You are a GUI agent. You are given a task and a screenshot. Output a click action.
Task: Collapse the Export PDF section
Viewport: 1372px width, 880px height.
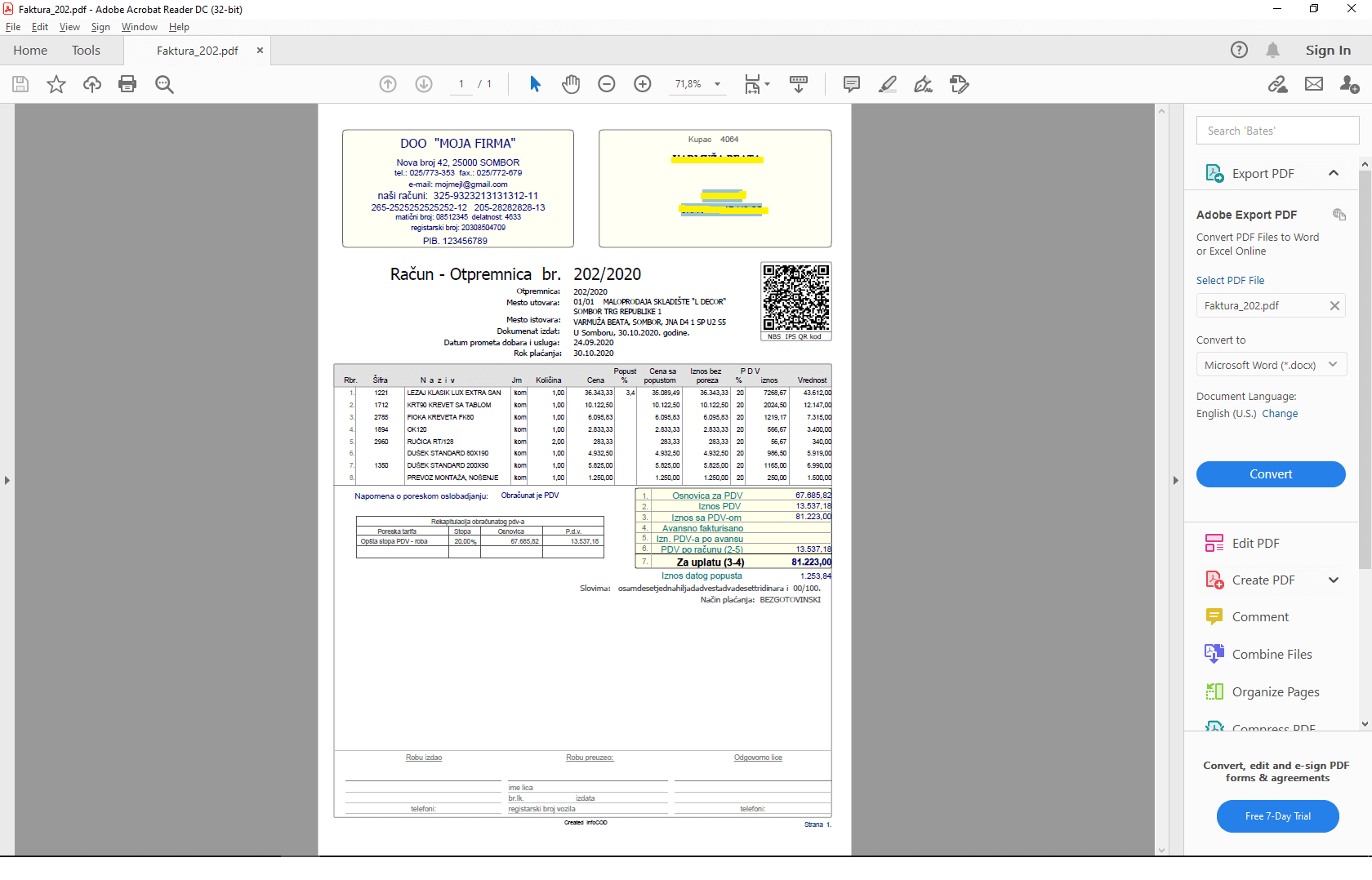pos(1334,173)
